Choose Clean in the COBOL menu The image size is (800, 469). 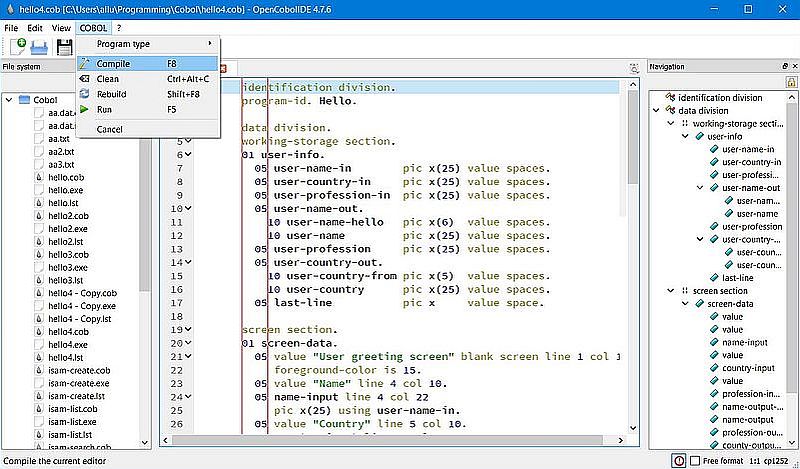[148, 79]
